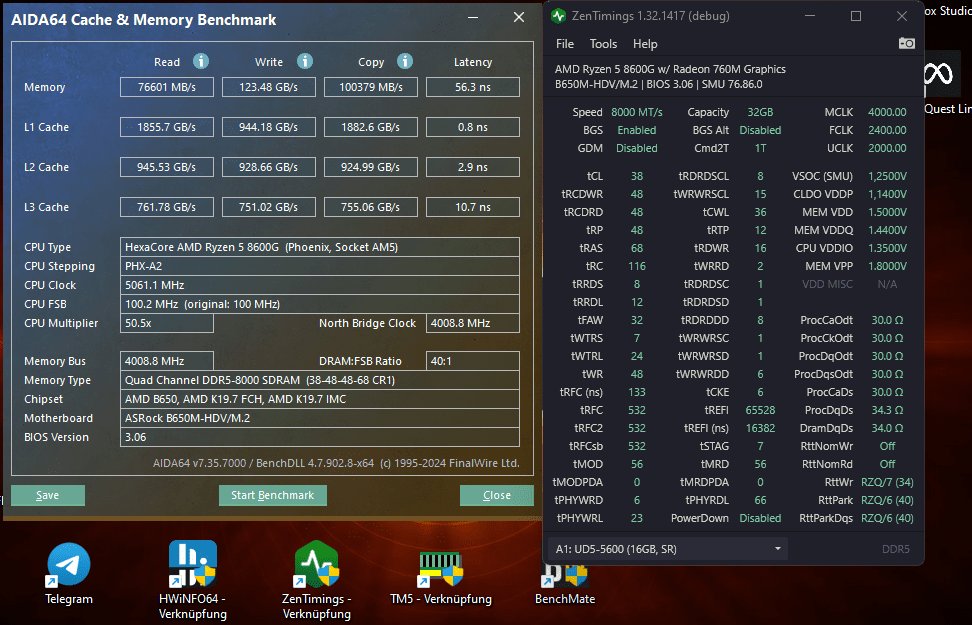Click the Capacity value 32GB
972x625 pixels.
click(x=760, y=112)
